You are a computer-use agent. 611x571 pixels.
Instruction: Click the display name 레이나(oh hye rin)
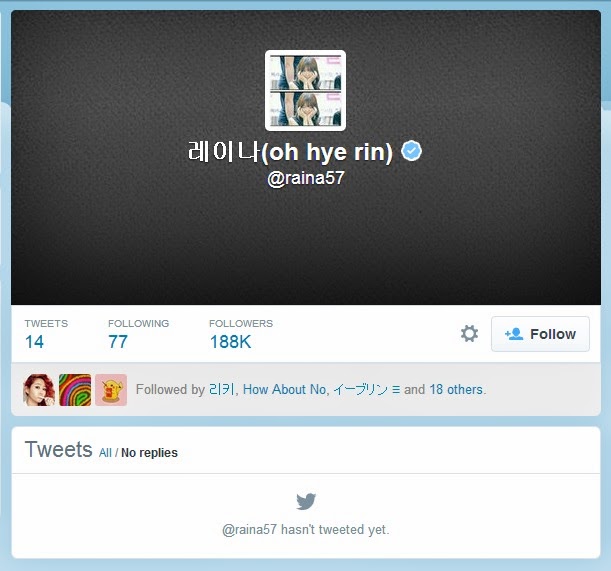point(290,152)
